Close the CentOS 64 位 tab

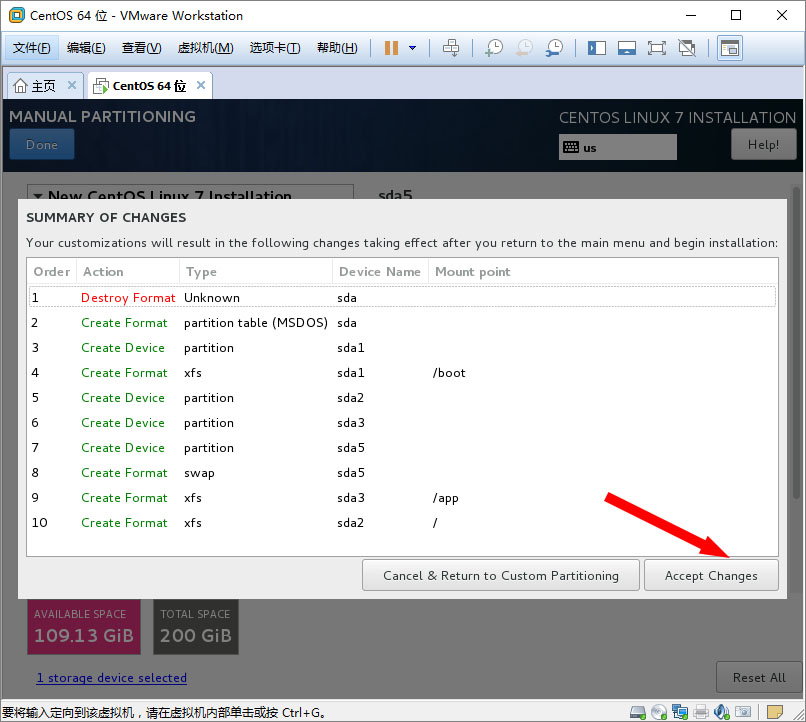click(201, 86)
